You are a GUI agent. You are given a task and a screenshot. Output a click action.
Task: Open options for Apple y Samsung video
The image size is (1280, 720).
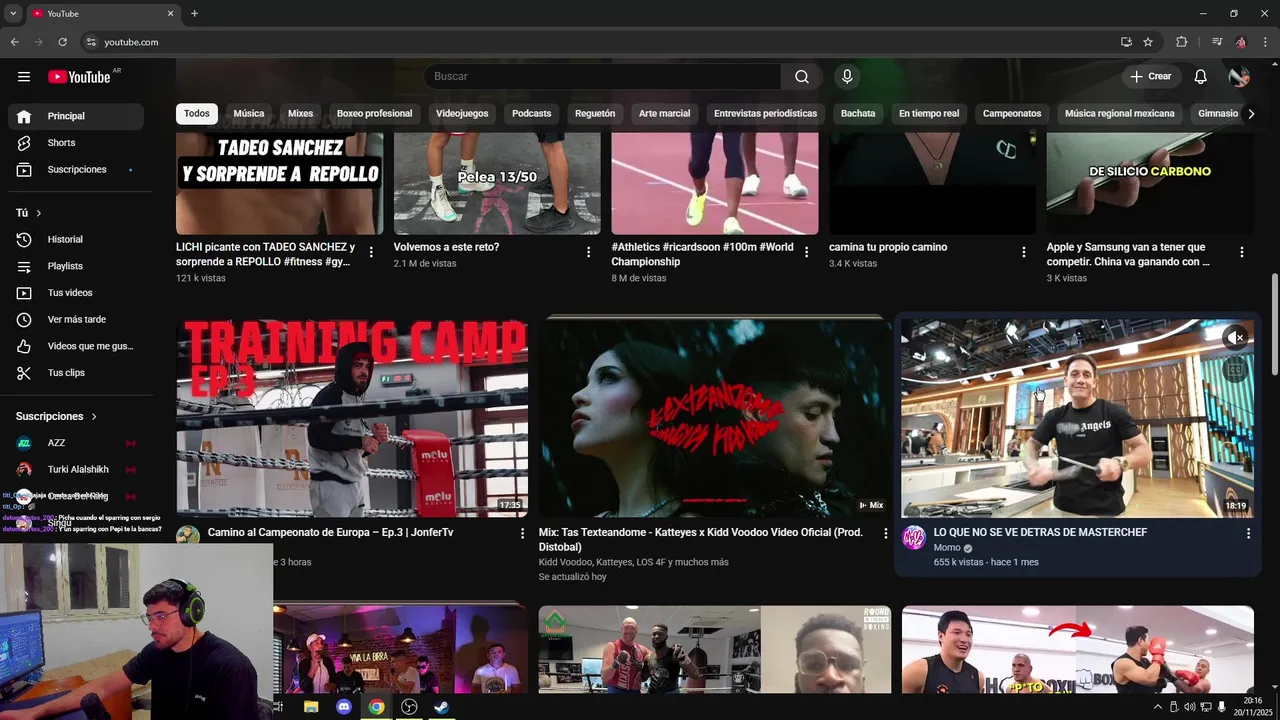pos(1242,252)
